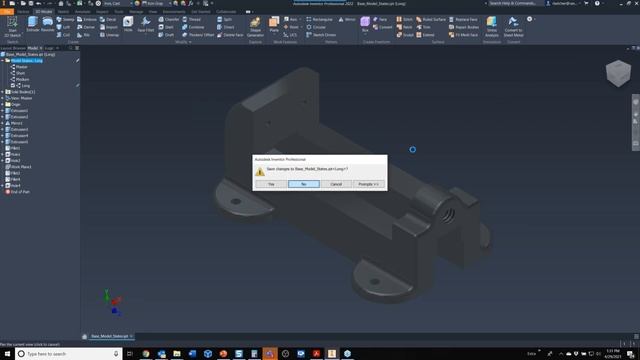Open the signed-in user account dropdown
The image size is (640, 360).
pos(579,3)
